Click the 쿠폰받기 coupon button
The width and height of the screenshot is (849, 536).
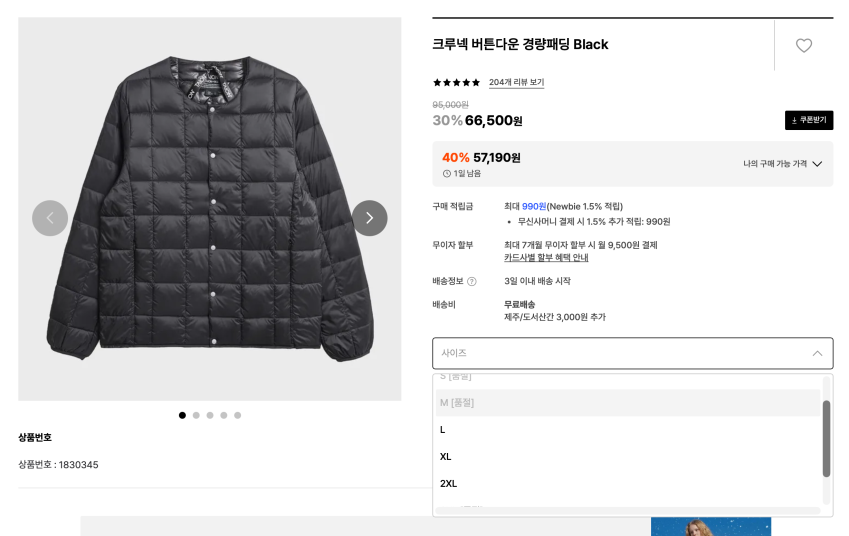click(809, 120)
